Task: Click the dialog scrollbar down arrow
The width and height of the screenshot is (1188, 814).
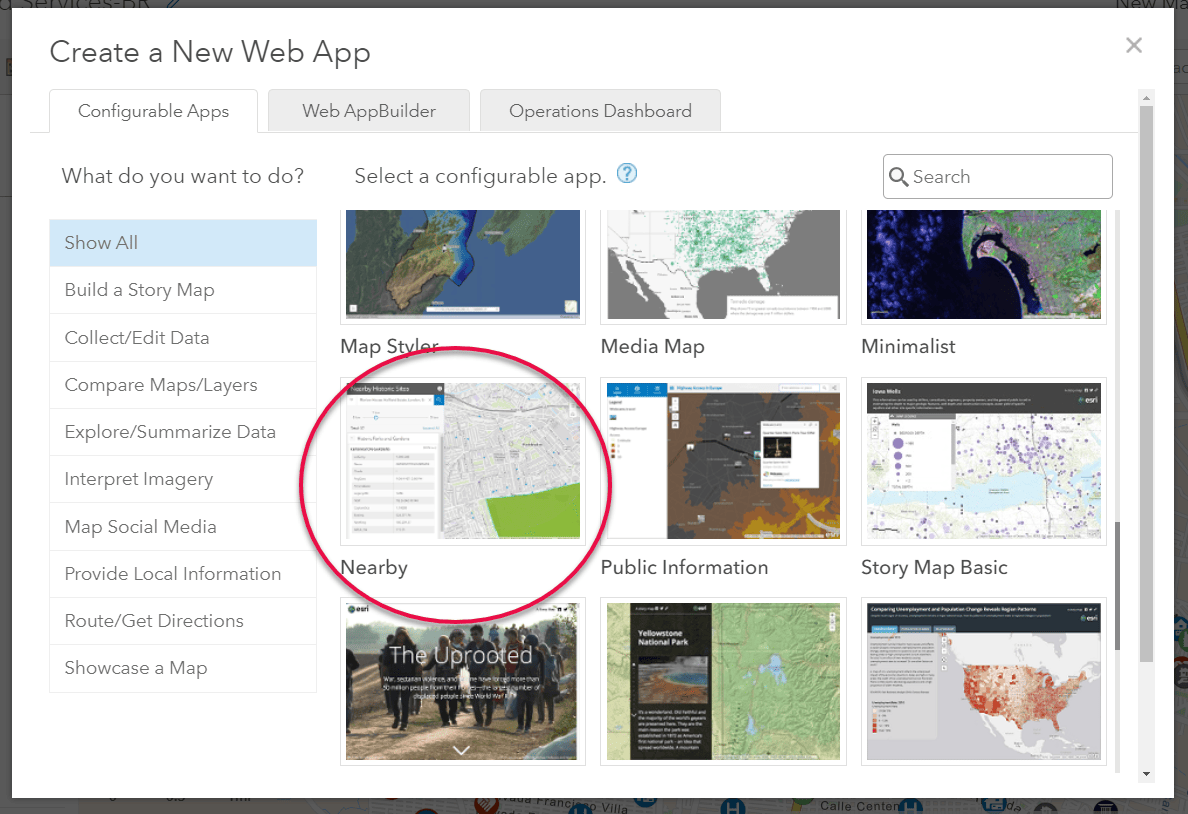Action: click(x=1146, y=774)
